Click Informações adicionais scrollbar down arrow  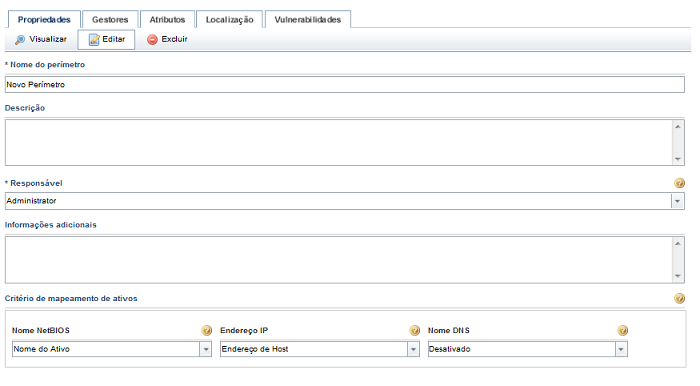tap(678, 276)
